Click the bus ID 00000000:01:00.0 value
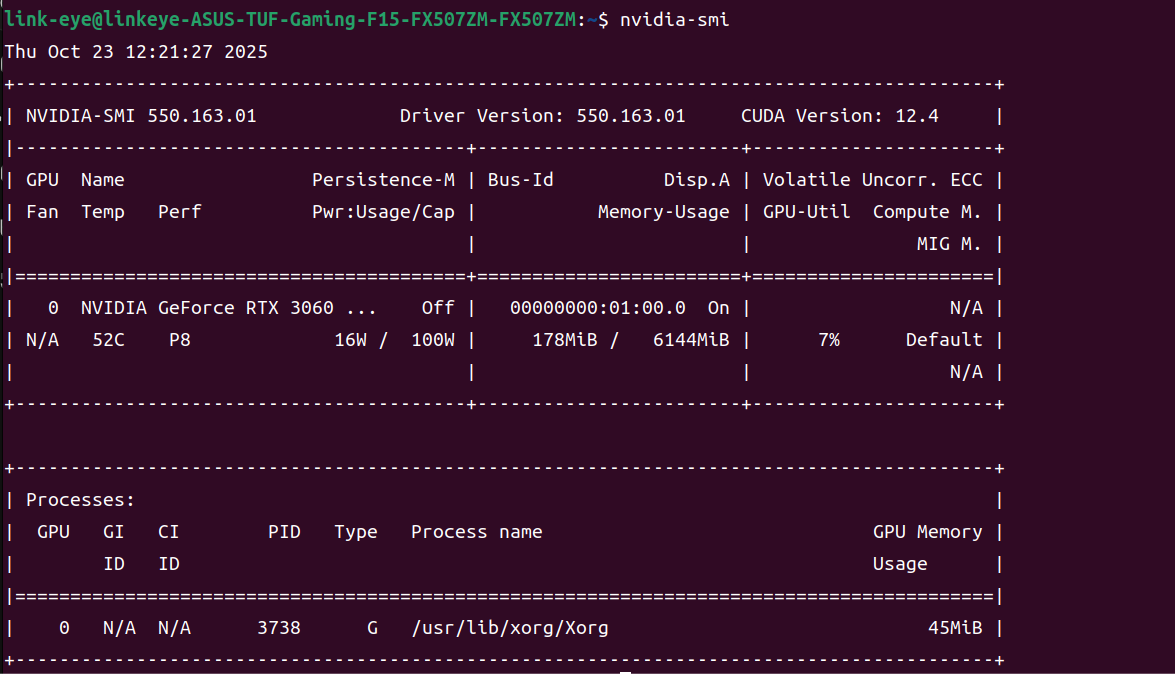 pyautogui.click(x=597, y=308)
